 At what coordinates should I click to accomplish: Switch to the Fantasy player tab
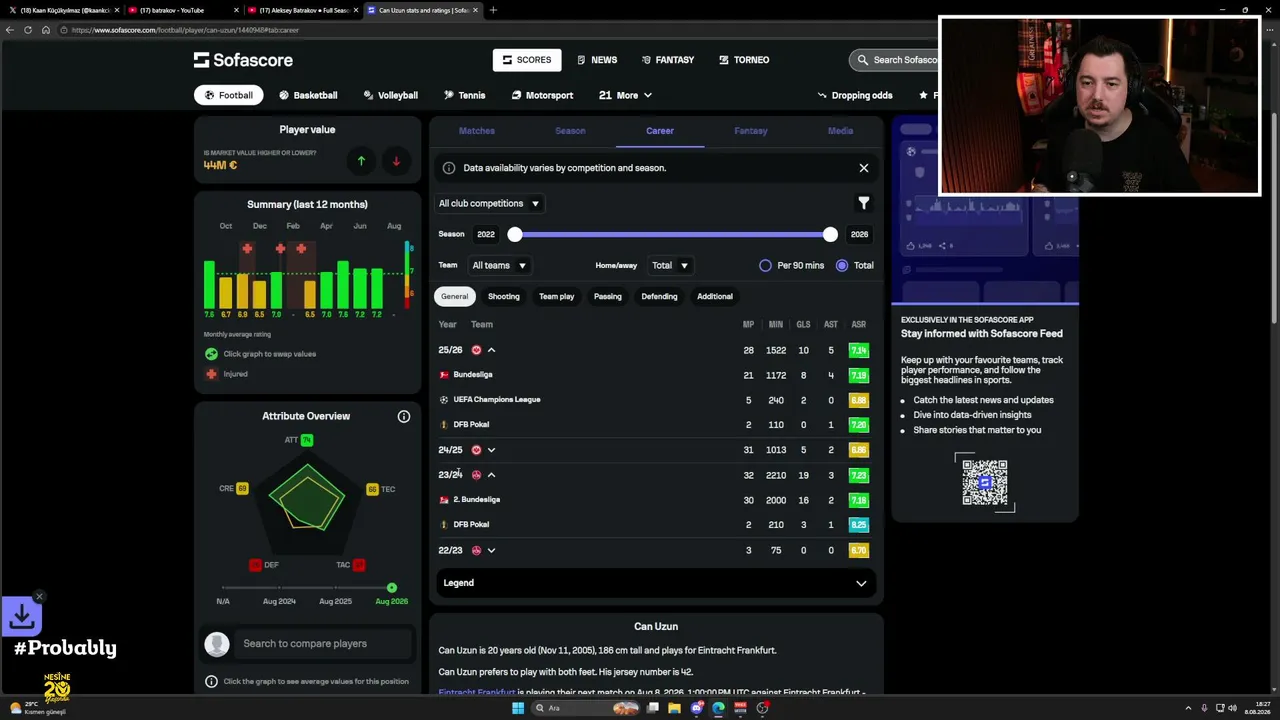coord(751,131)
